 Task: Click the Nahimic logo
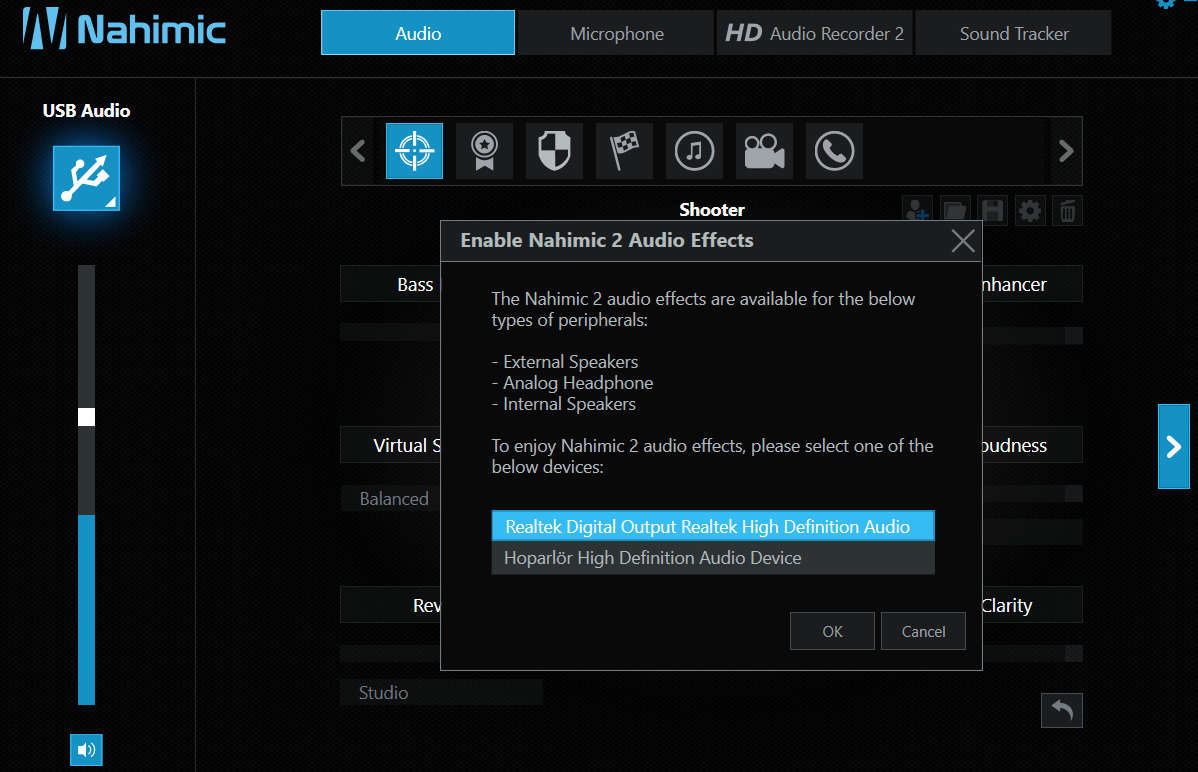click(124, 29)
